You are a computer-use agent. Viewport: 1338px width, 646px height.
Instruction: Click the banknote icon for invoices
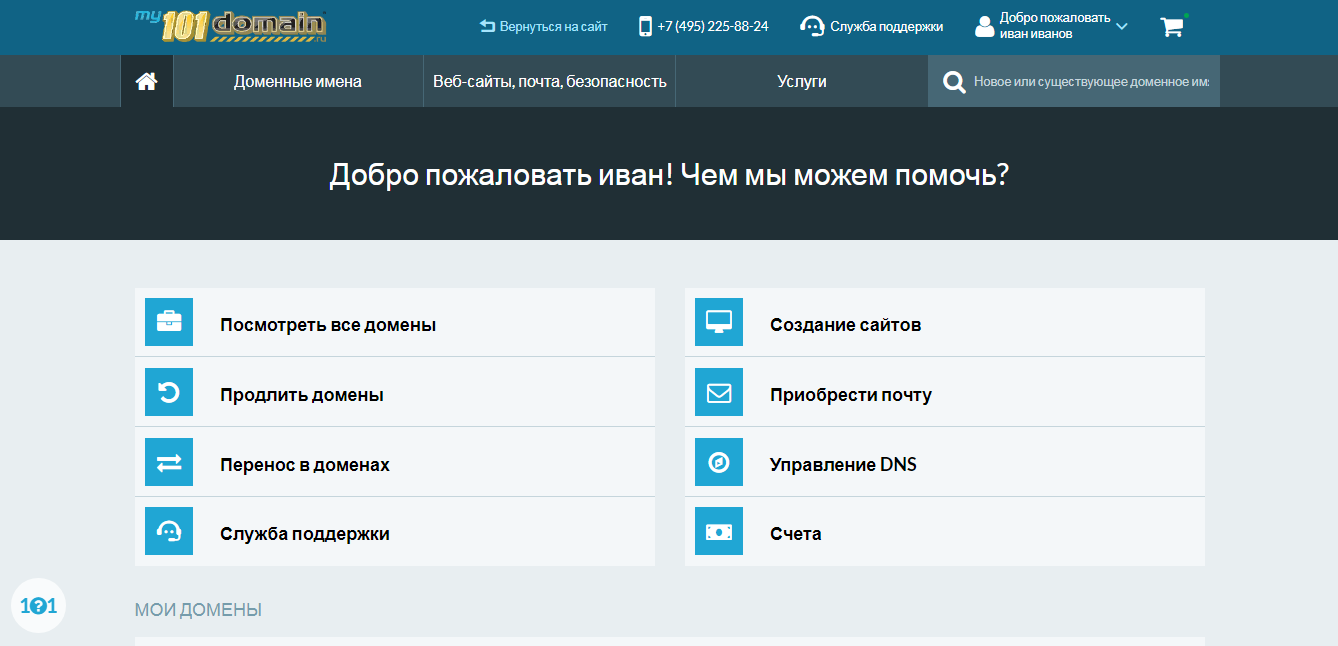719,531
